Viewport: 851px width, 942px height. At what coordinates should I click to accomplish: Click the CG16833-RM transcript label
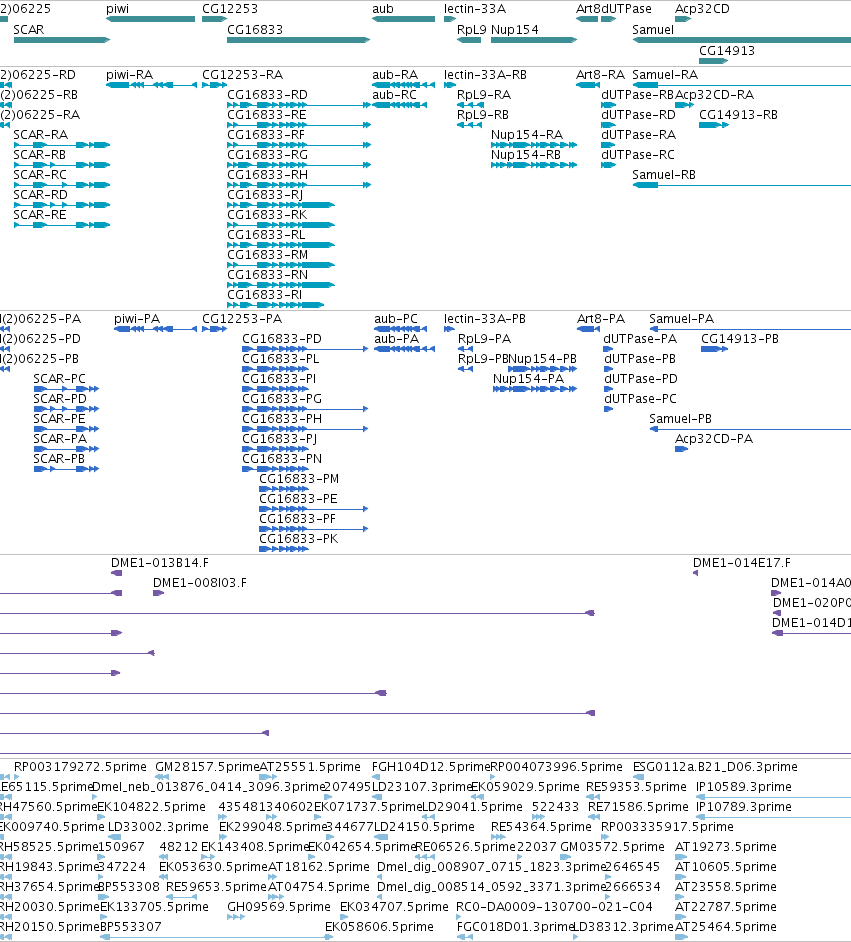click(267, 255)
